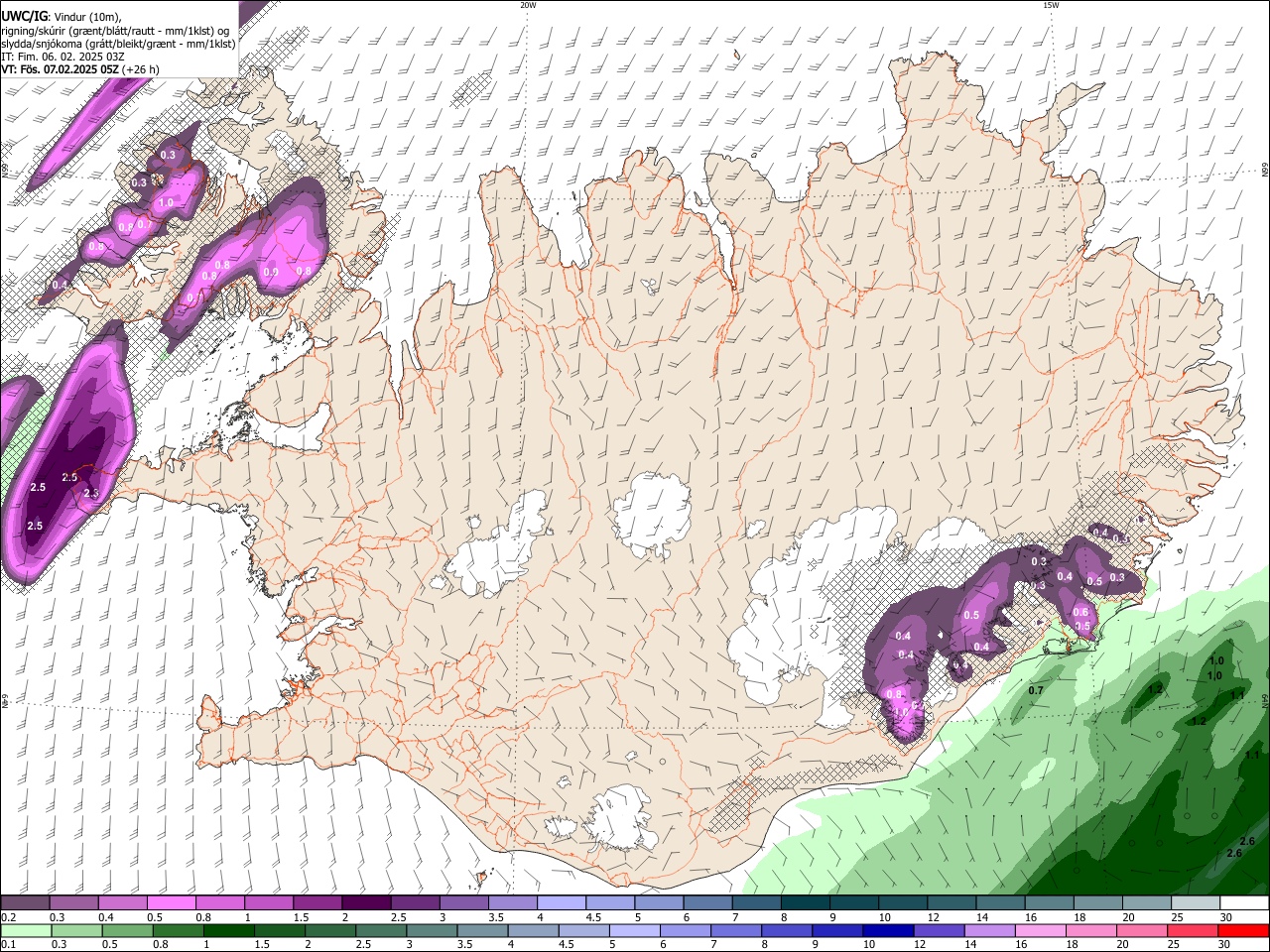
Task: Click the 'UWC/IG' title text
Action: coord(24,16)
